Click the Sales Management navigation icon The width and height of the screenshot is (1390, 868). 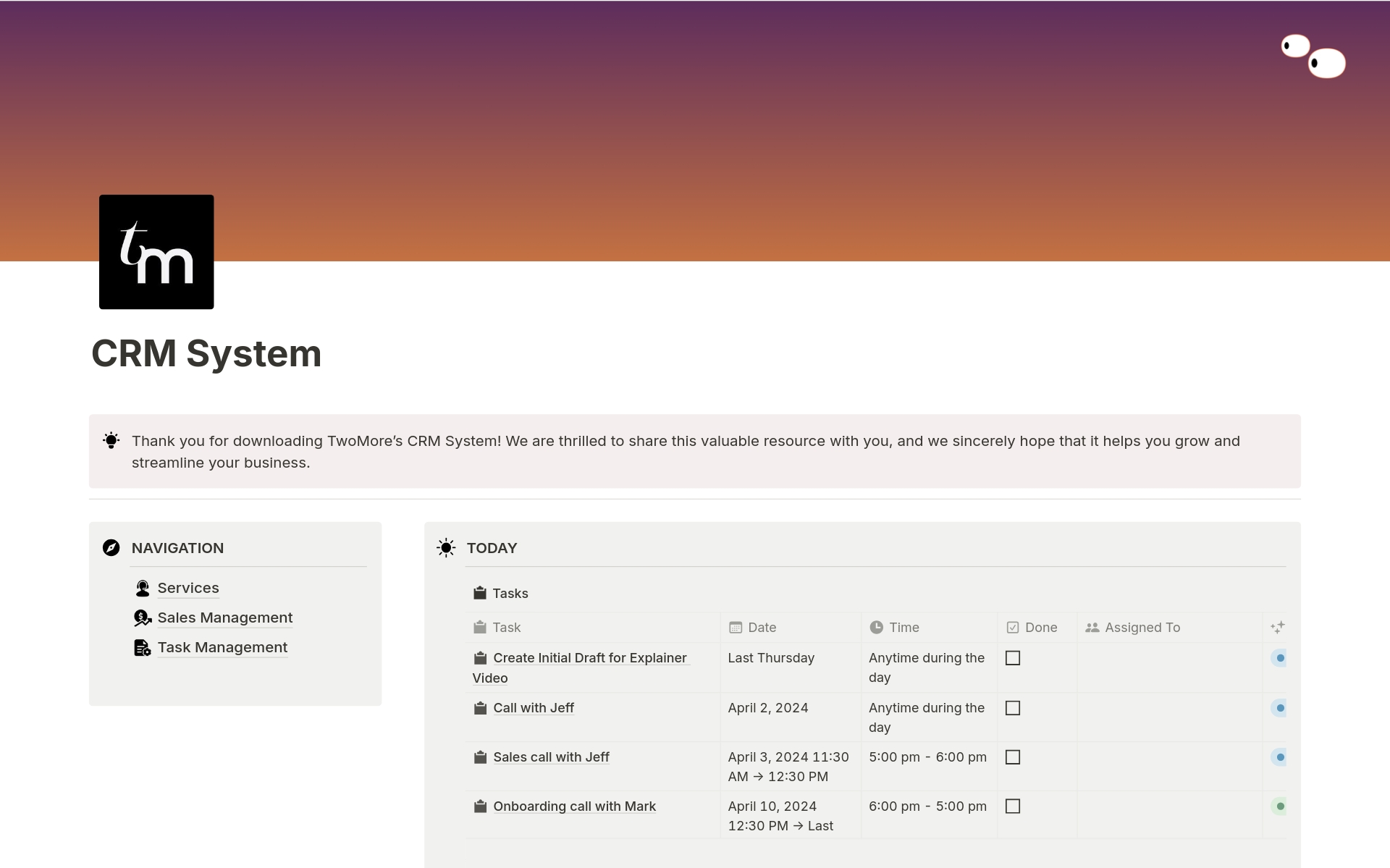pos(142,618)
